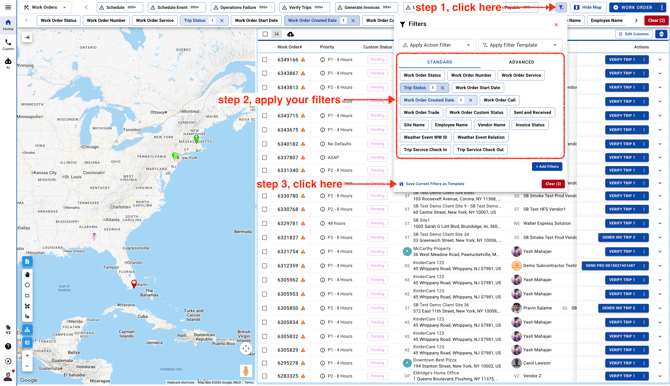The width and height of the screenshot is (670, 386).
Task: Select the Work Order Trade filter chip
Action: [421, 112]
